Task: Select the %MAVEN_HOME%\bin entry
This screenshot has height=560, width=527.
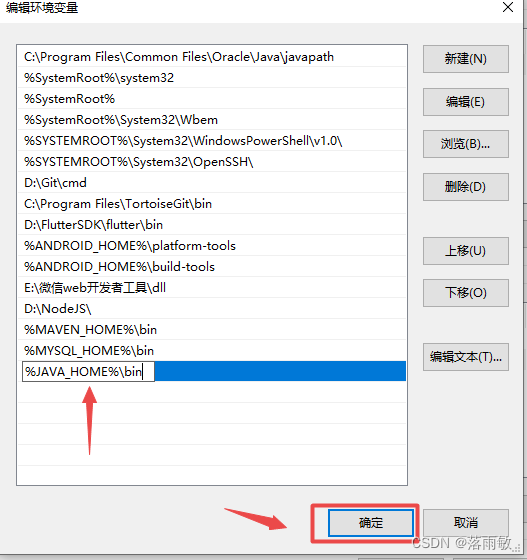Action: point(212,330)
